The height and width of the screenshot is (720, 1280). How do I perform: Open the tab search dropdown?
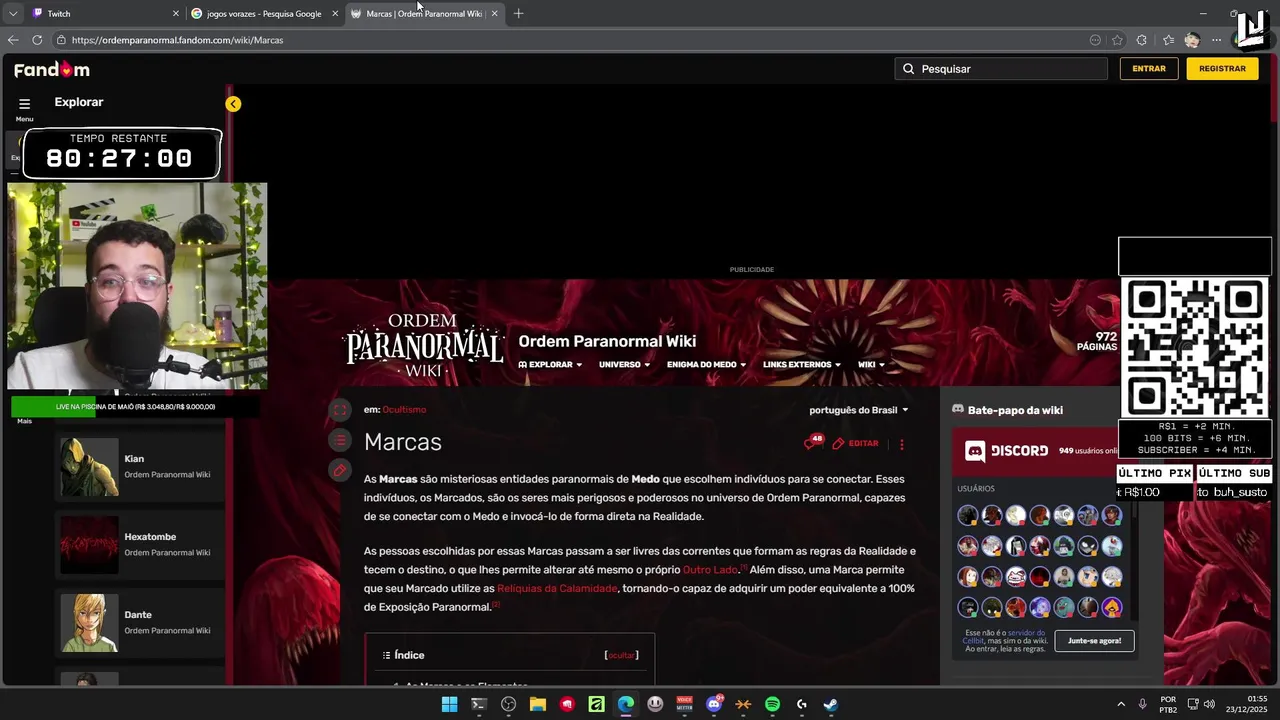pyautogui.click(x=13, y=14)
